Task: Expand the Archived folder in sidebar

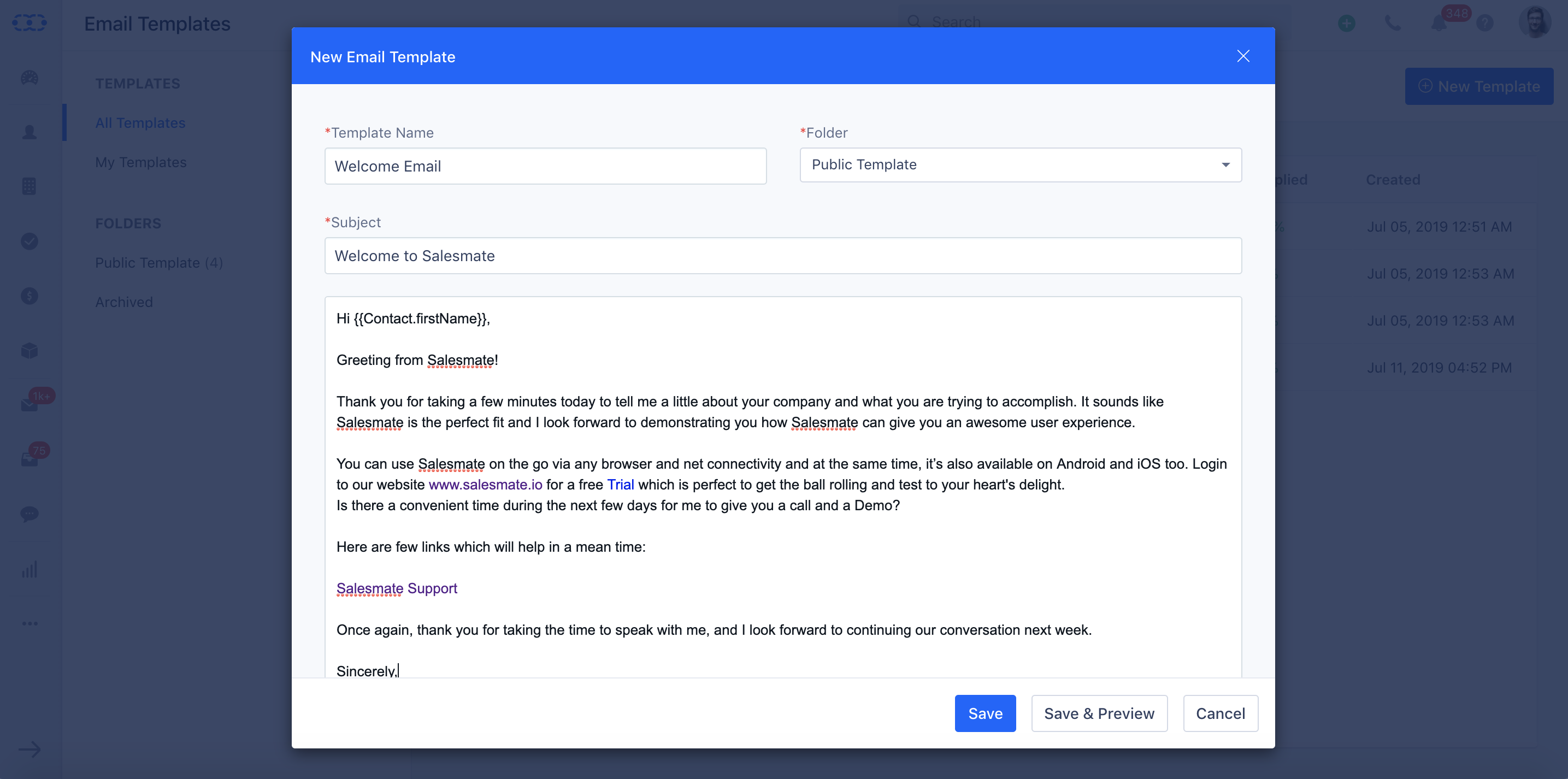Action: click(123, 301)
